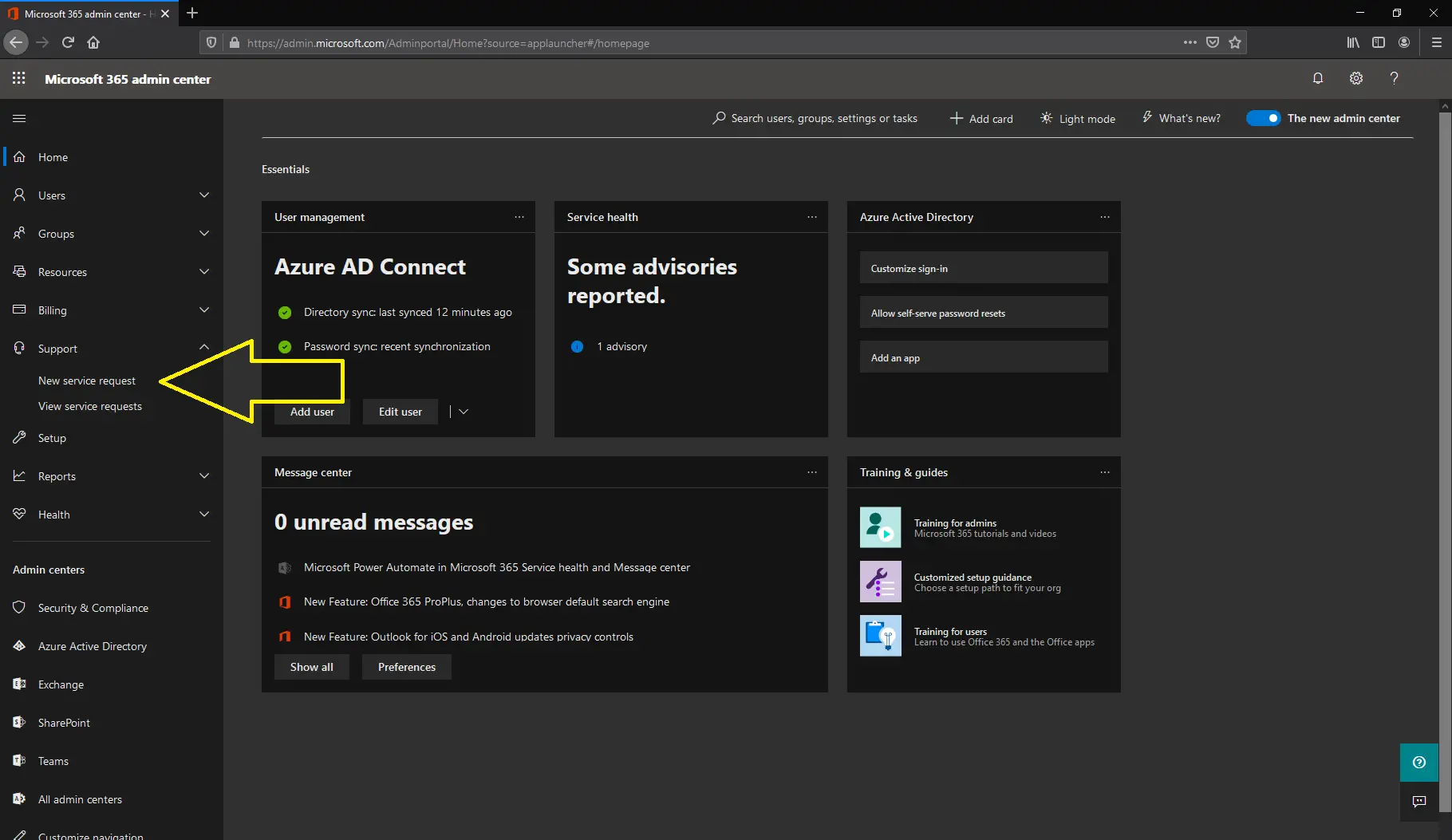Open dropdown arrow next to Edit user

coord(464,412)
